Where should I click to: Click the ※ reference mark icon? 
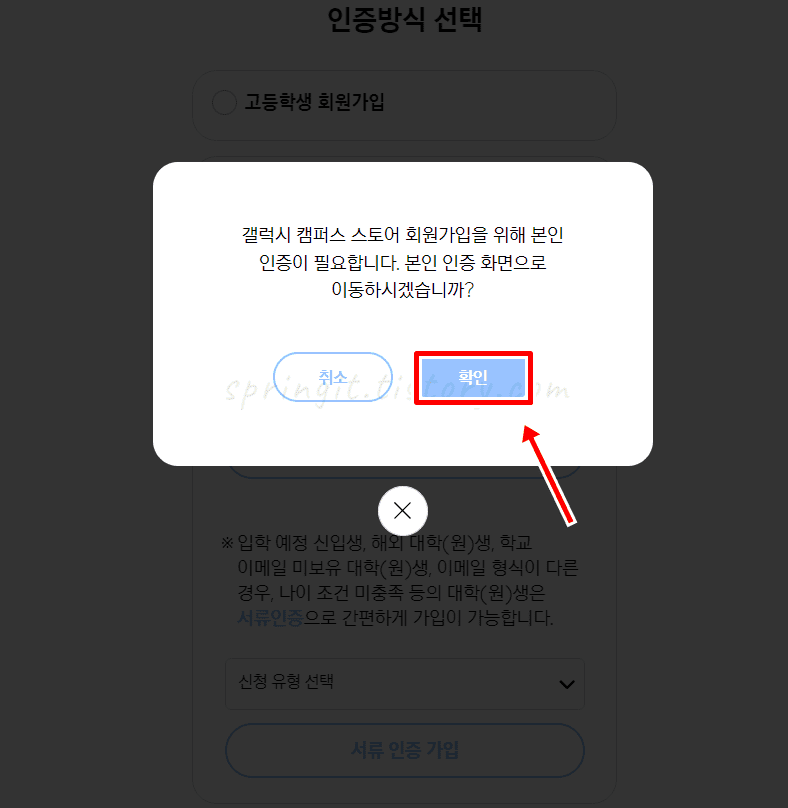(227, 543)
